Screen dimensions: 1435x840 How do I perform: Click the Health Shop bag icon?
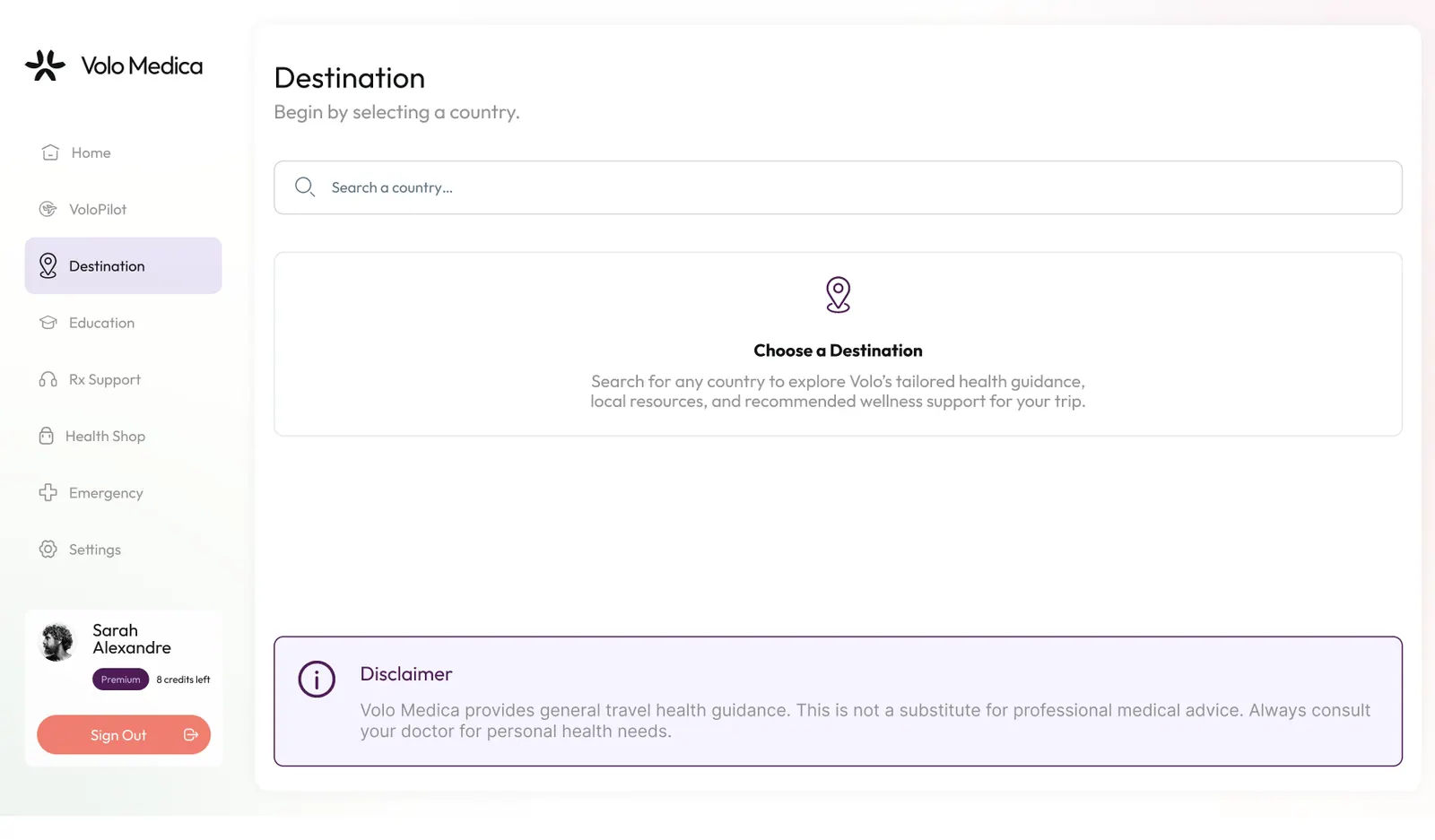47,436
